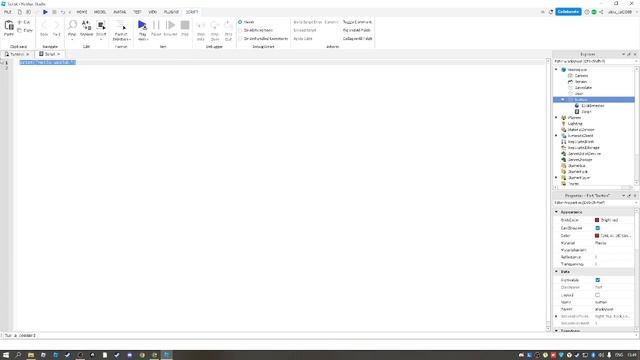Click the Replace tool icon

pos(87,25)
